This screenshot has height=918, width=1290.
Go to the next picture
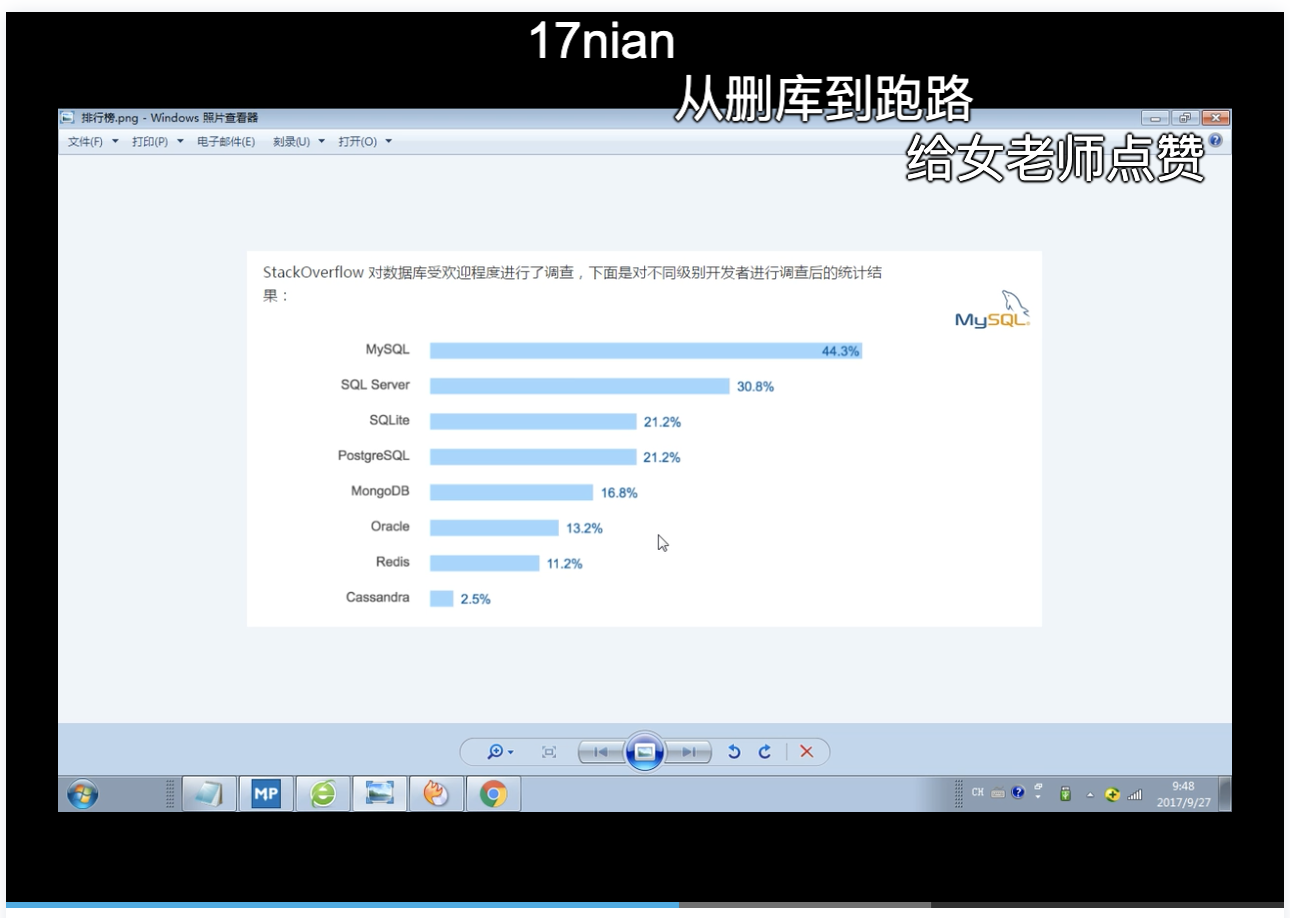coord(689,752)
